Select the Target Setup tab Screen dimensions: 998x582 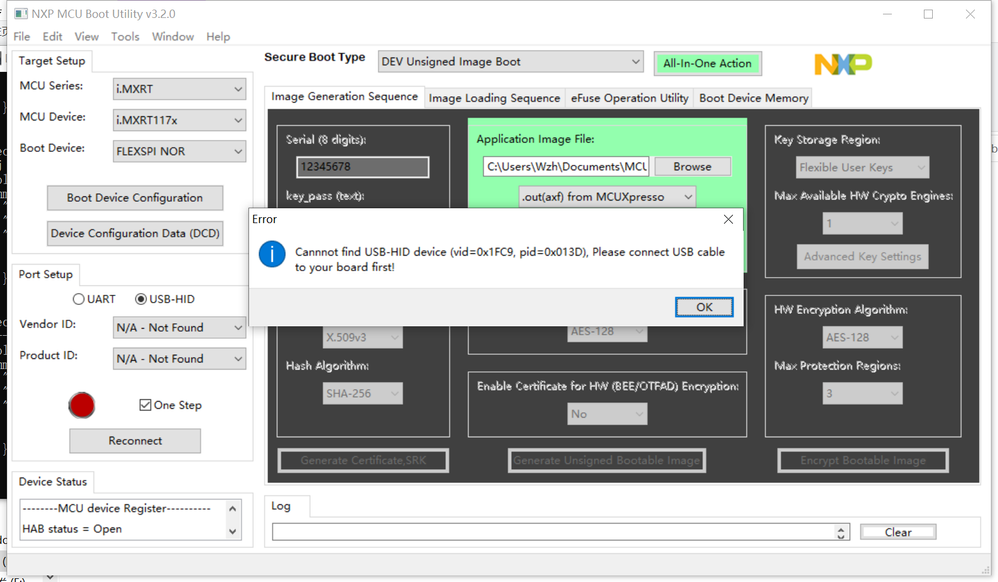tap(52, 60)
